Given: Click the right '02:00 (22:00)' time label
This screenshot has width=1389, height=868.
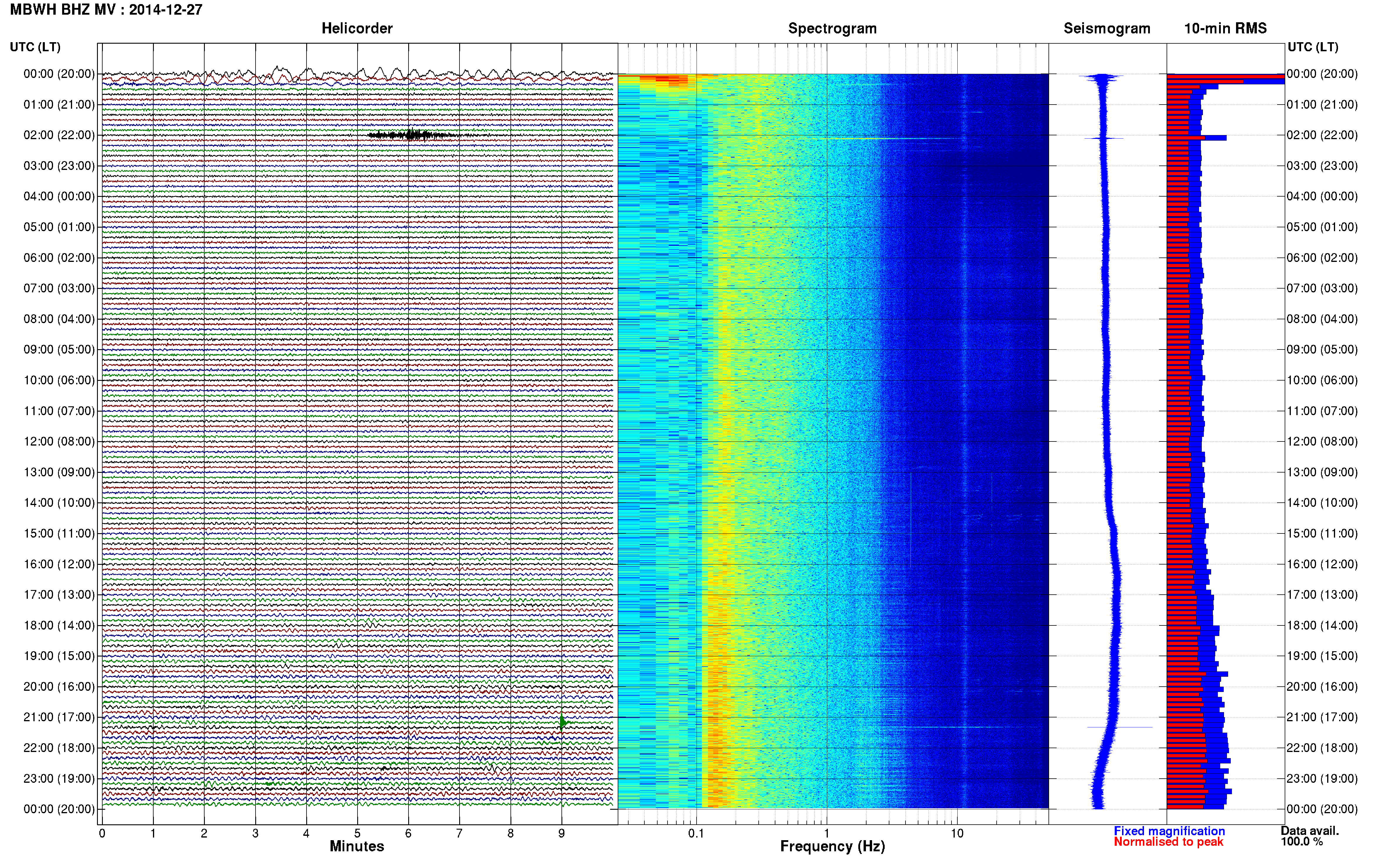Looking at the screenshot, I should pos(1322,135).
